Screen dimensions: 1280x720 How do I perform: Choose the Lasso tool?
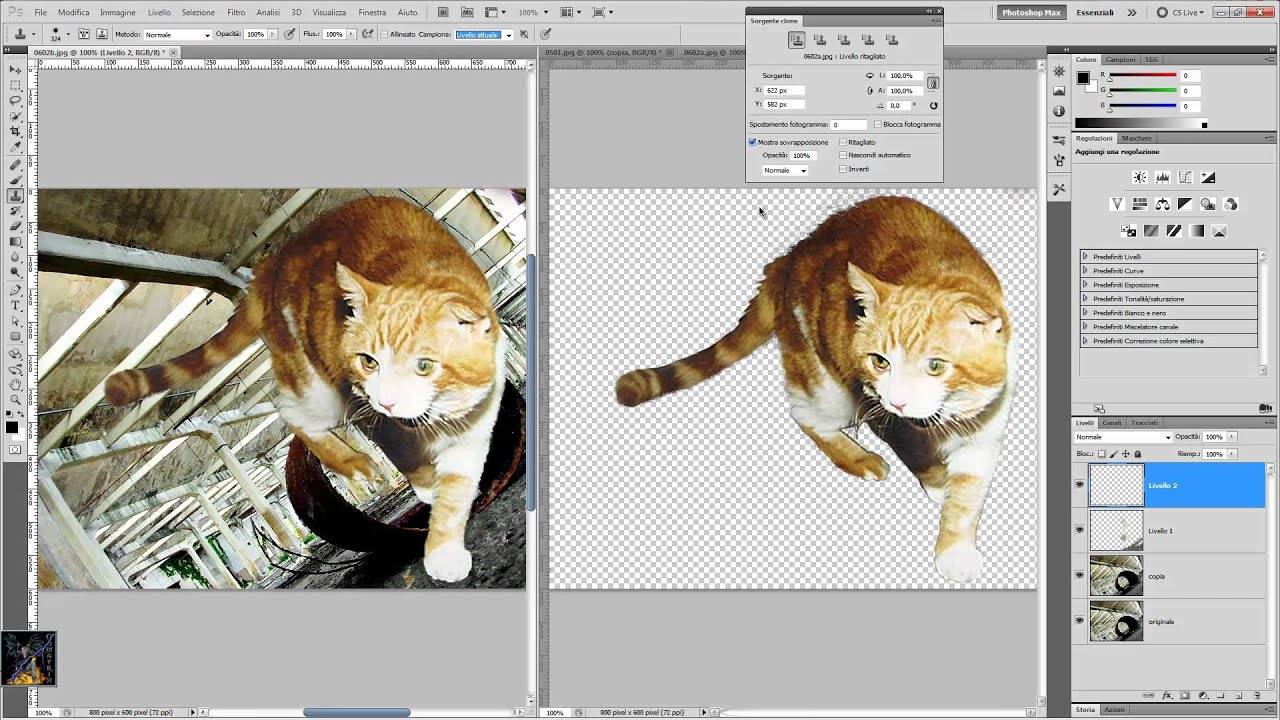click(15, 101)
